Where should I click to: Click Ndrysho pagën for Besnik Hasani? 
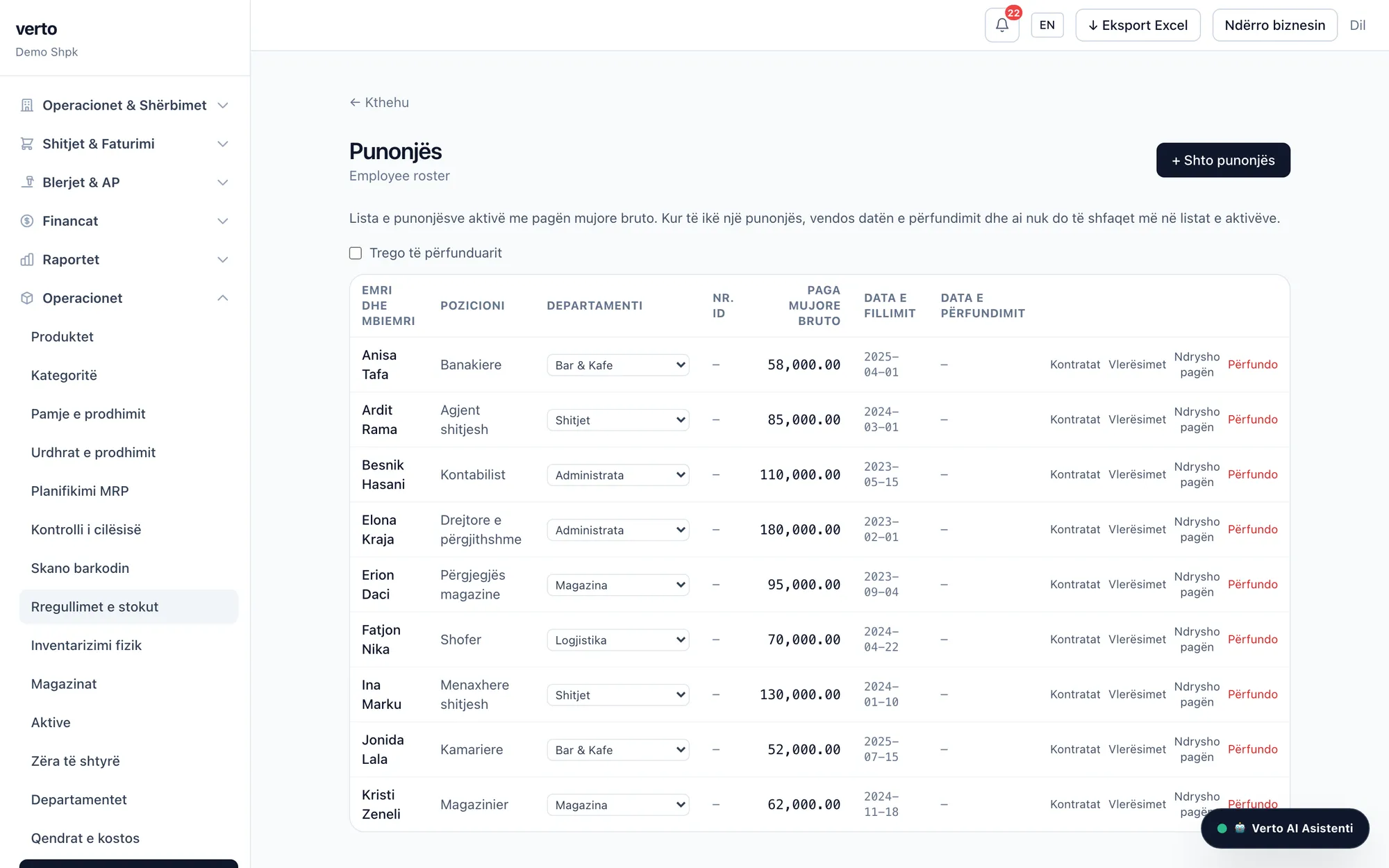coord(1197,474)
